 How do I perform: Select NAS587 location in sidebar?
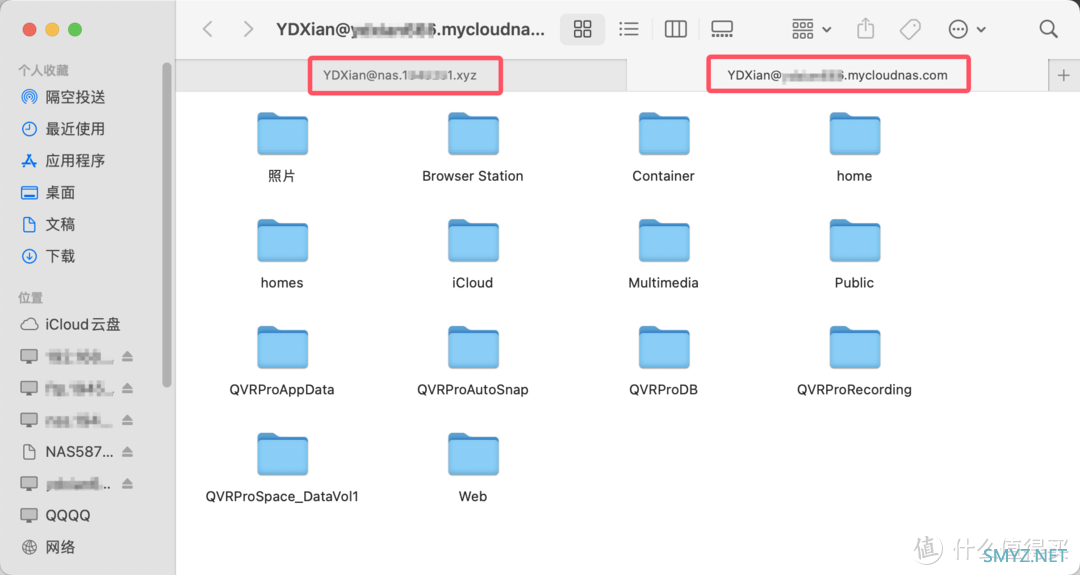[69, 452]
